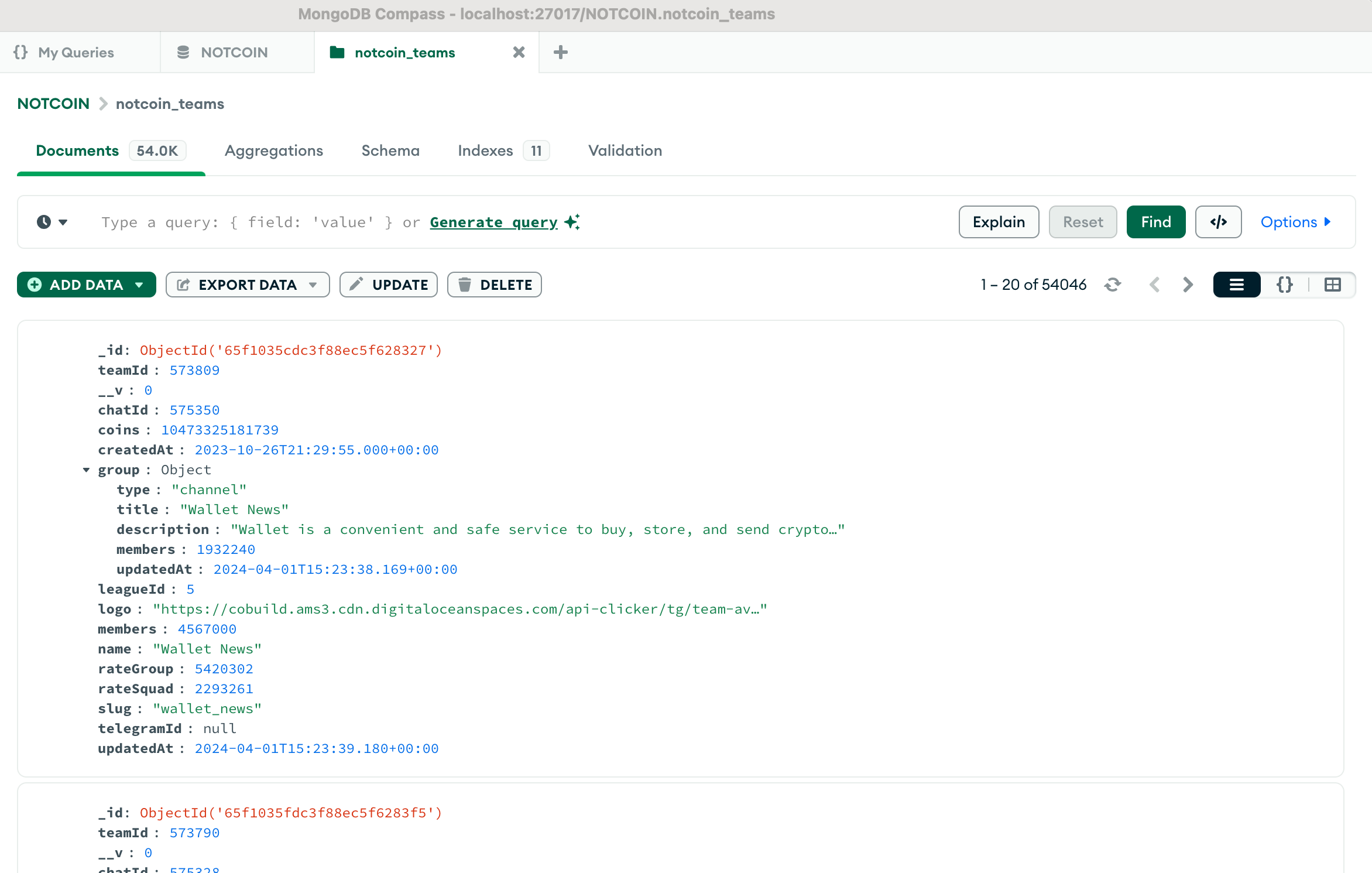Open the Validation tab
Image resolution: width=1372 pixels, height=873 pixels.
coord(625,150)
